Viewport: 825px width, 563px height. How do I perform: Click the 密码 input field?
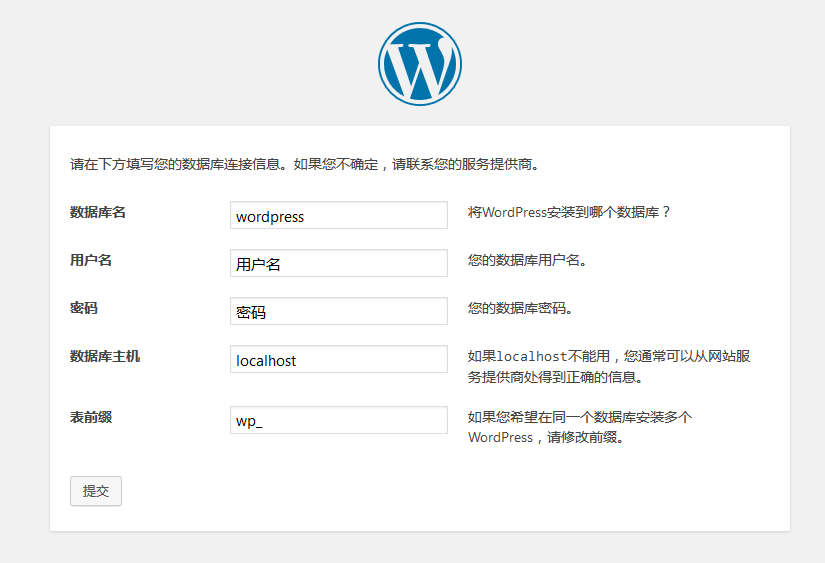coord(339,311)
